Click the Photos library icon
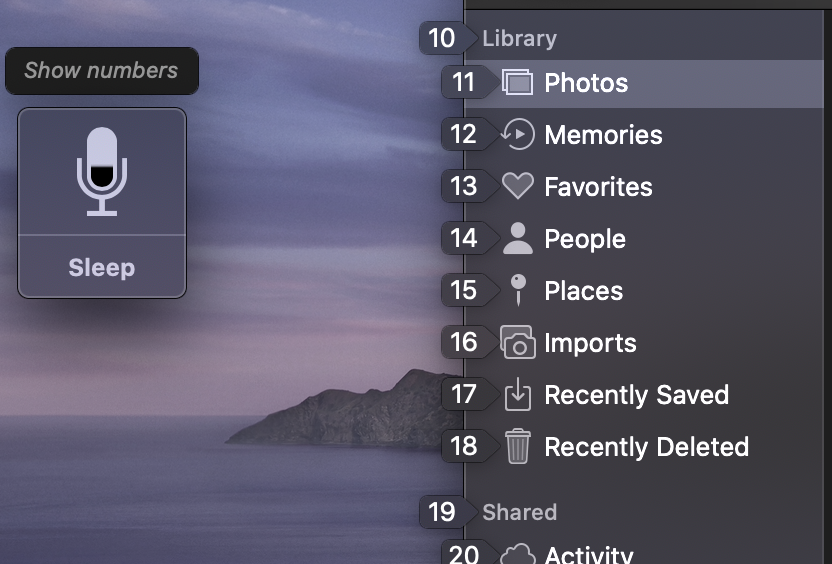Screen dimensions: 832x564 [517, 83]
